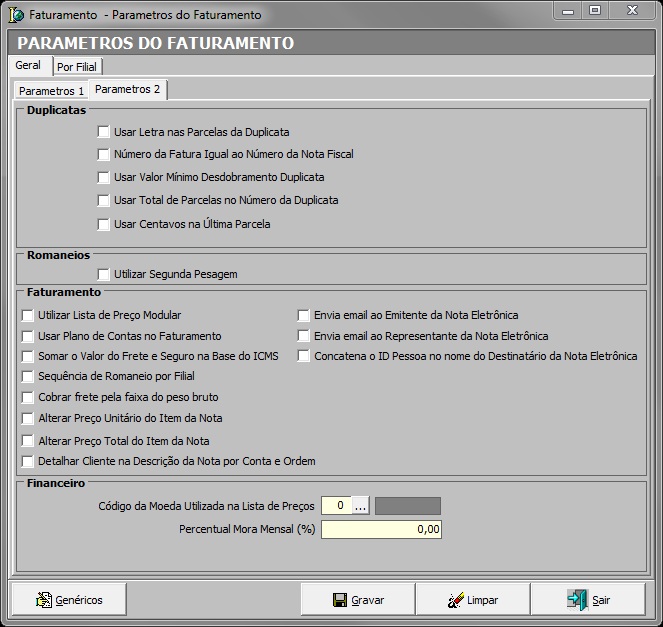Check Usar Centavos na Última Parcela
663x627 pixels.
[104, 224]
